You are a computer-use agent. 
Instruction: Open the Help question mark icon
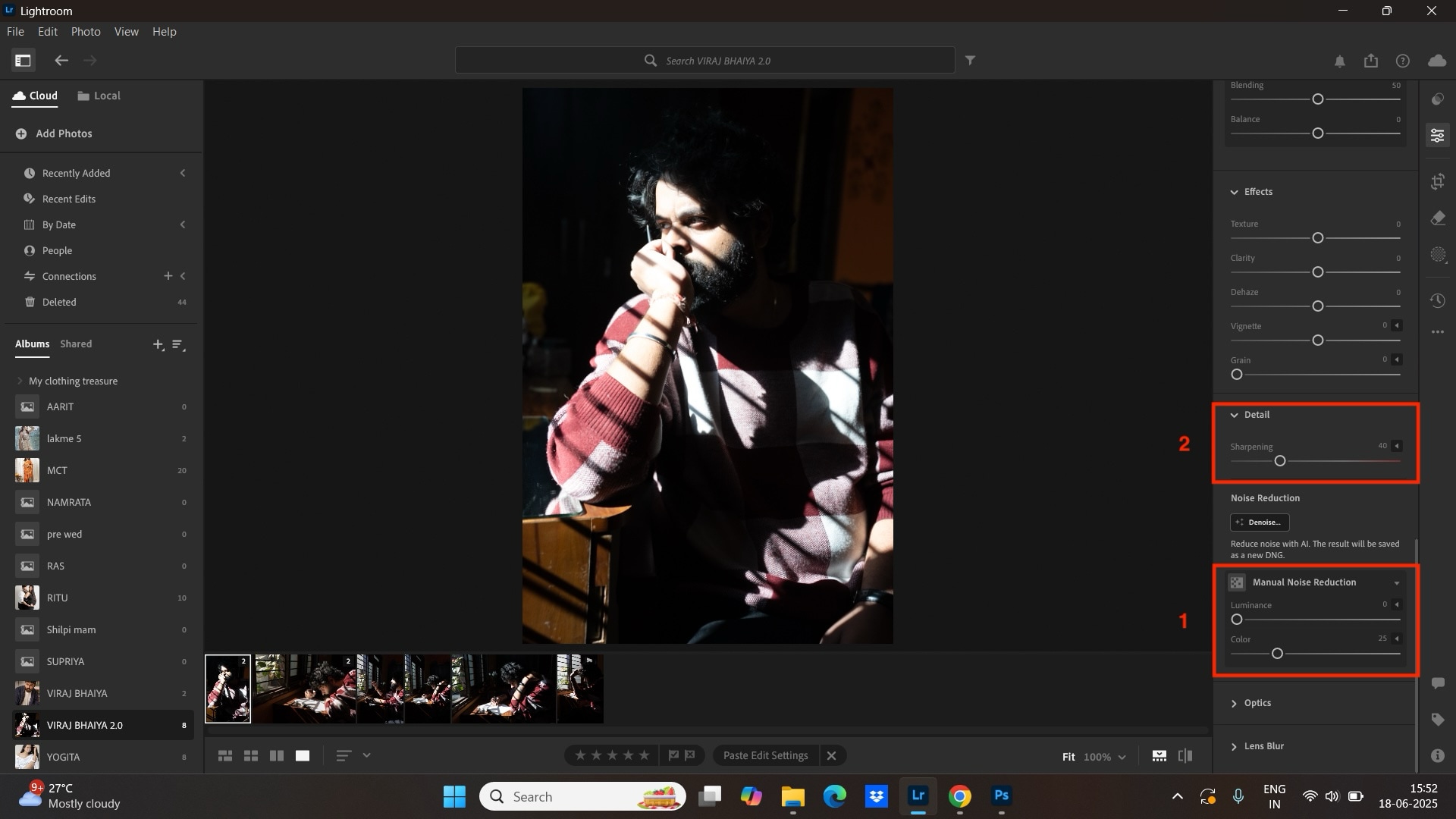[1403, 61]
